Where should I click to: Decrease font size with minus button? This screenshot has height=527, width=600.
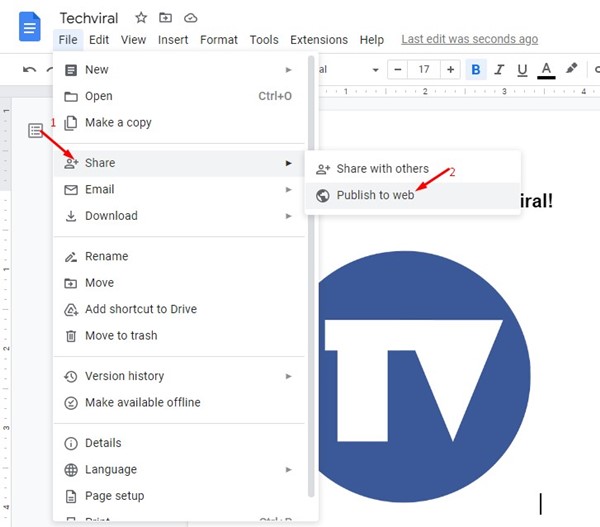click(x=398, y=69)
